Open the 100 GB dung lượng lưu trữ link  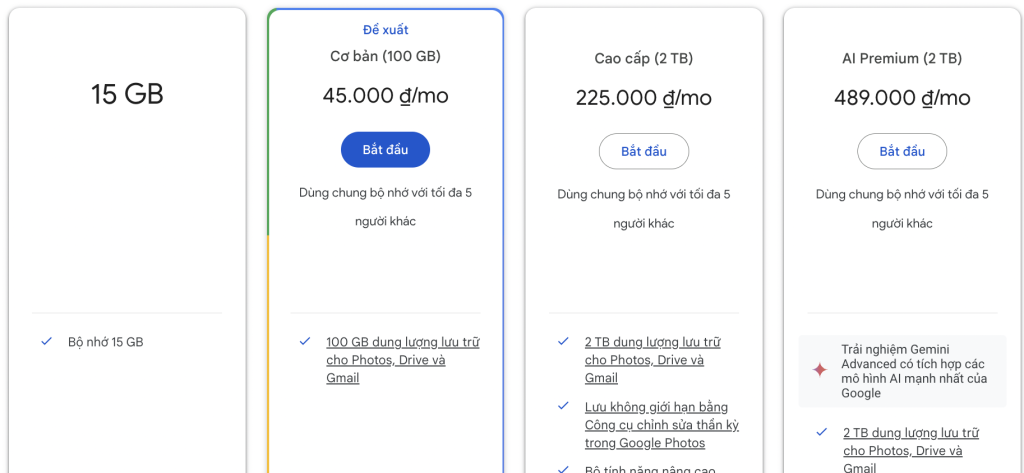coord(403,360)
